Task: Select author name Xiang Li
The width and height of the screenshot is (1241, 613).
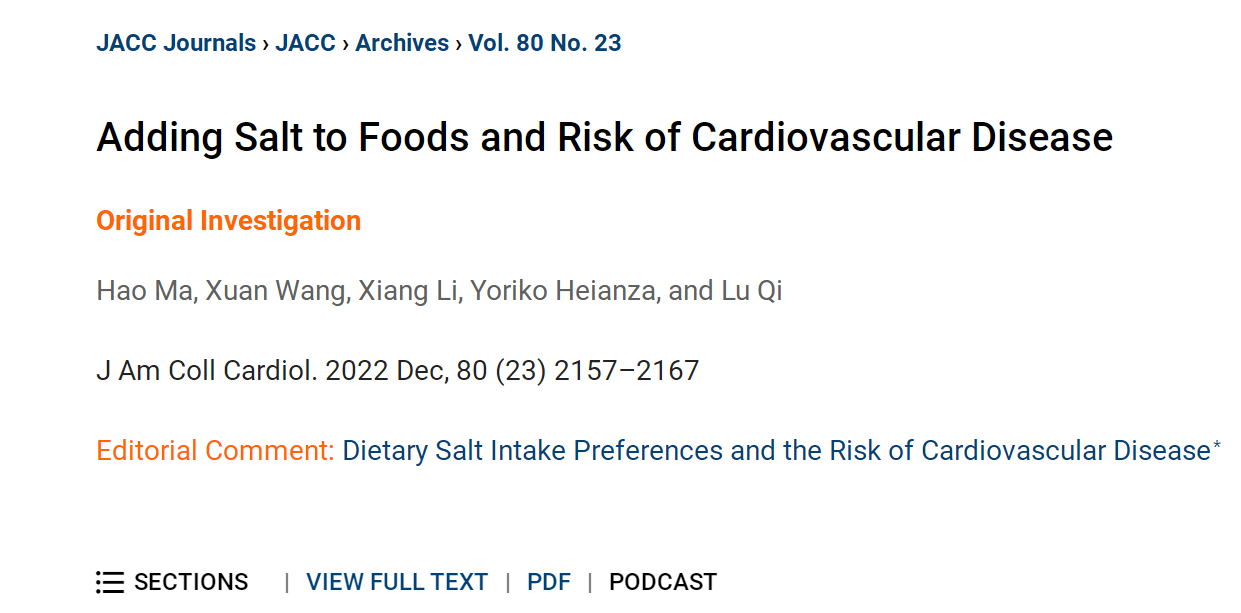Action: 409,291
